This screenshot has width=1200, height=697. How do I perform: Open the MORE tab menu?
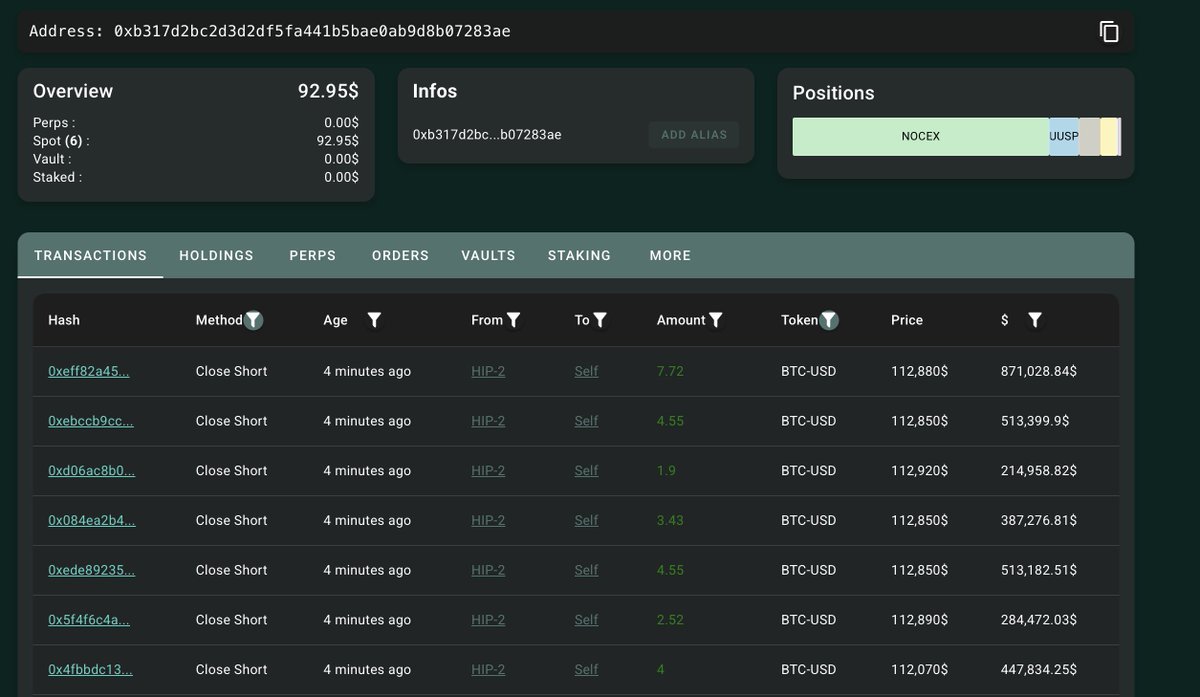pos(669,255)
